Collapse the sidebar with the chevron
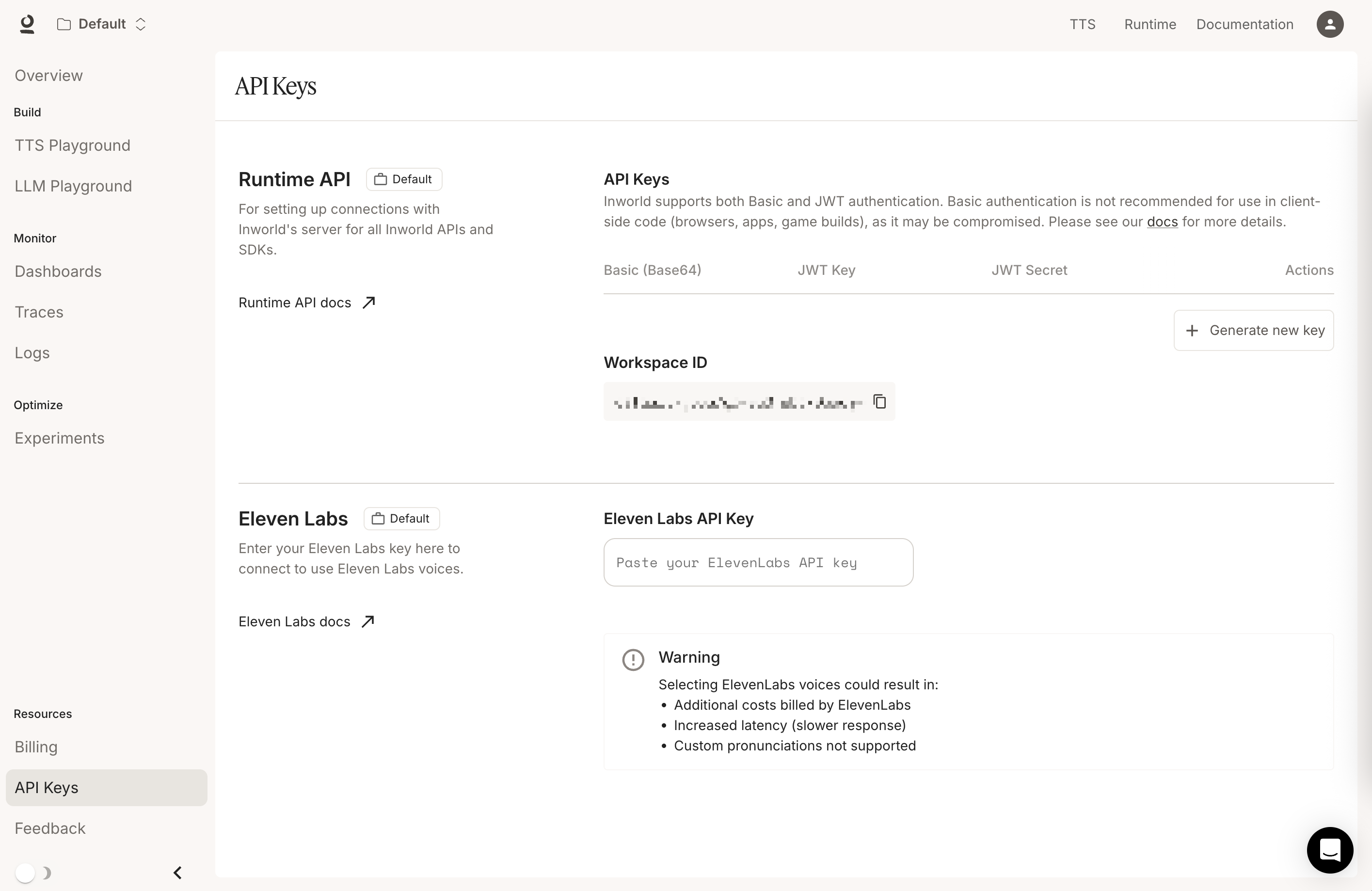Screen dimensions: 1372x891 tap(177, 873)
